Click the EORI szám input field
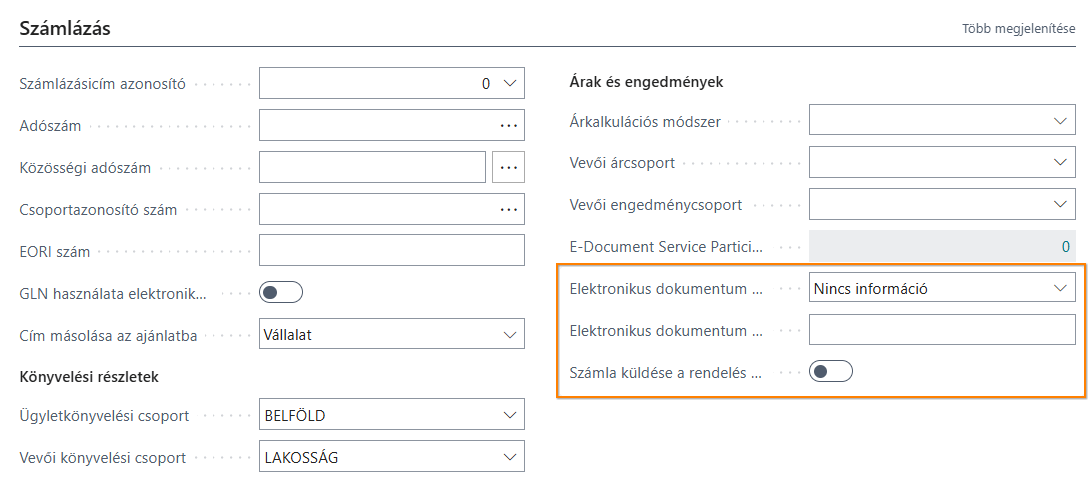Viewport: 1091px width, 489px height. [x=391, y=251]
